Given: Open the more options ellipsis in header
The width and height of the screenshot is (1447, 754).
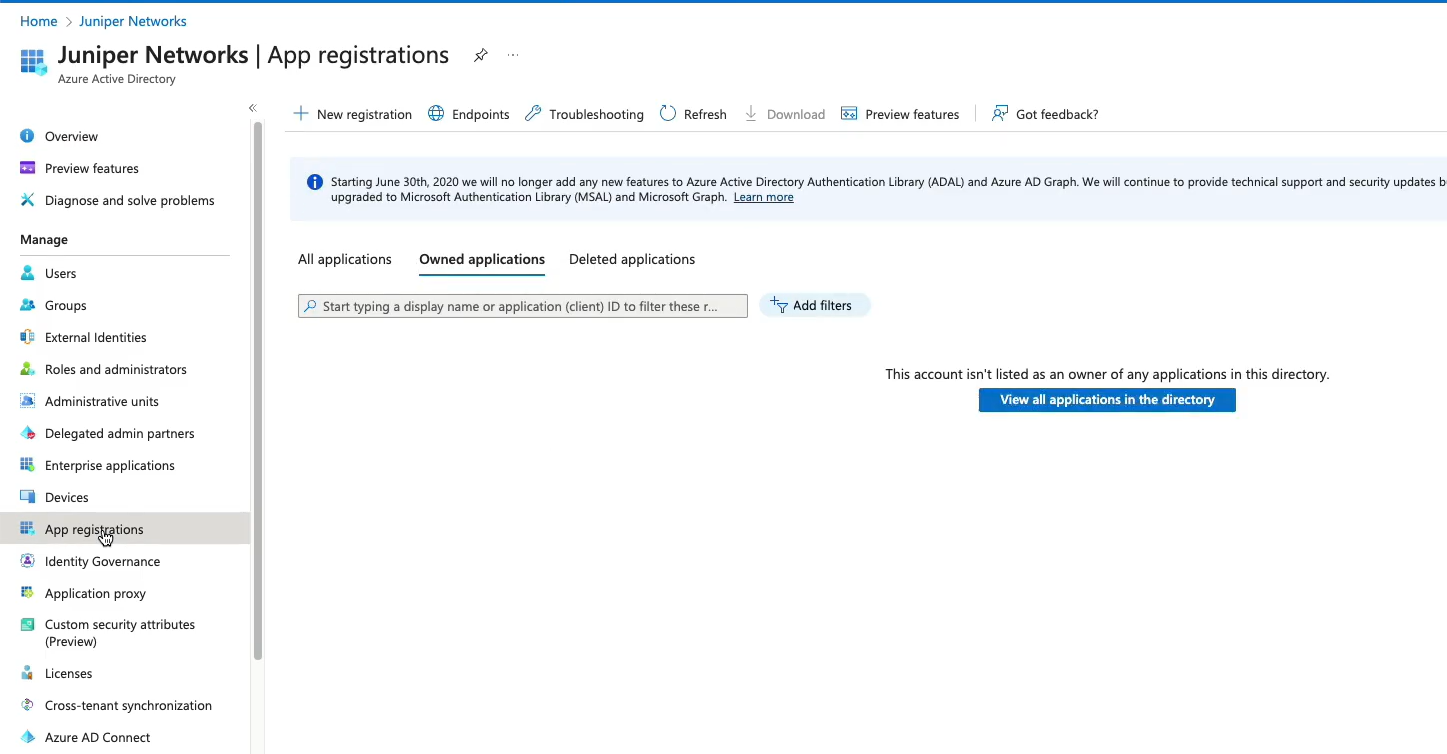Looking at the screenshot, I should 513,55.
